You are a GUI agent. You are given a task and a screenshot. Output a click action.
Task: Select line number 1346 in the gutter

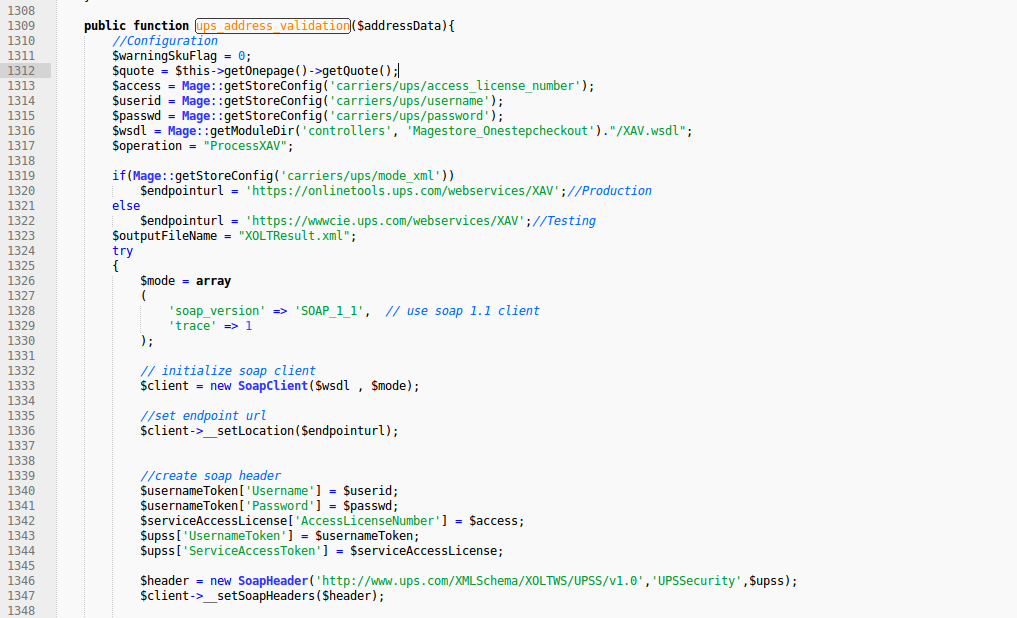[x=21, y=581]
